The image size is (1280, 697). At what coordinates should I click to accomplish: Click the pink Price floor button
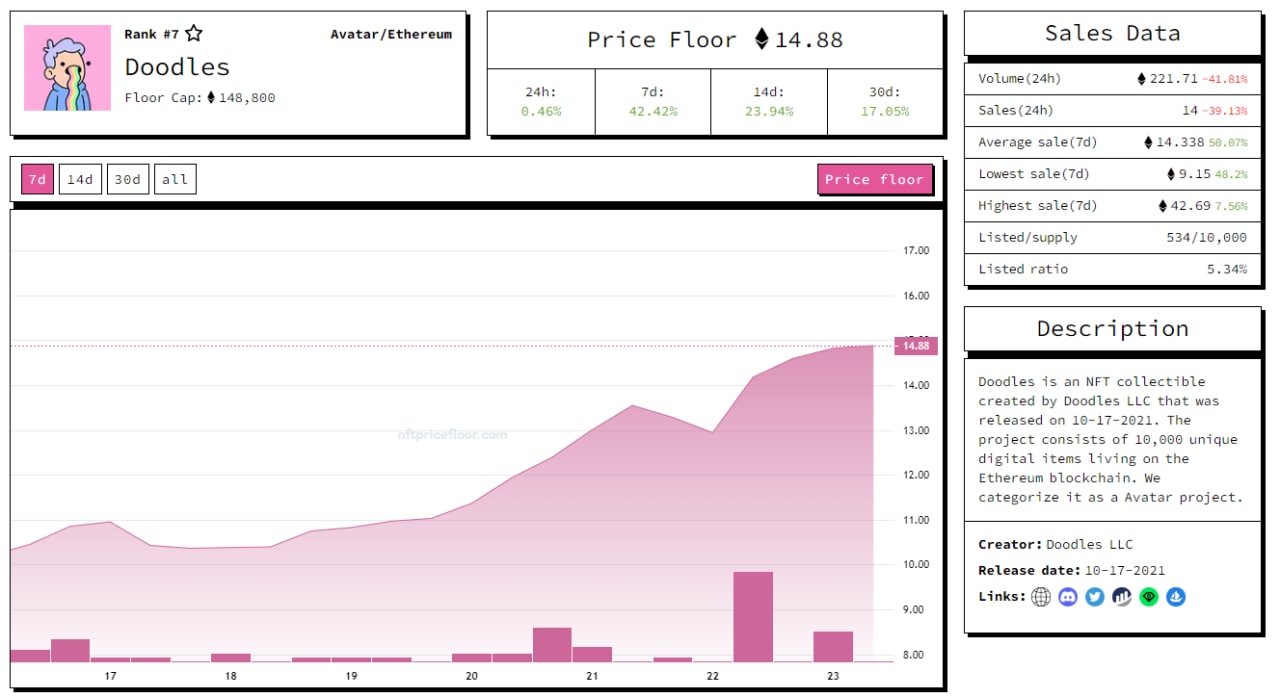(875, 179)
